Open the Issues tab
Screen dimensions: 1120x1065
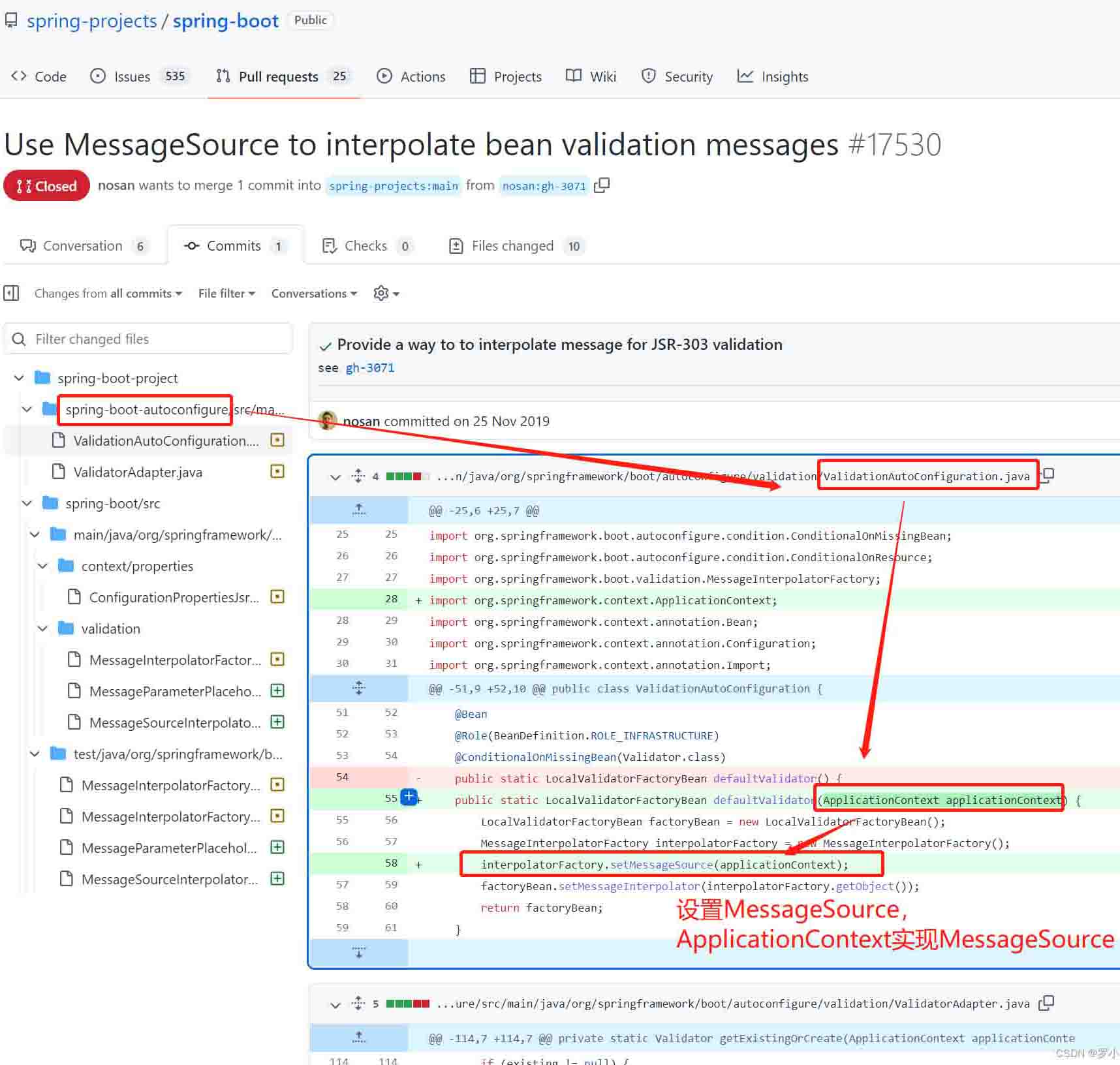(139, 76)
